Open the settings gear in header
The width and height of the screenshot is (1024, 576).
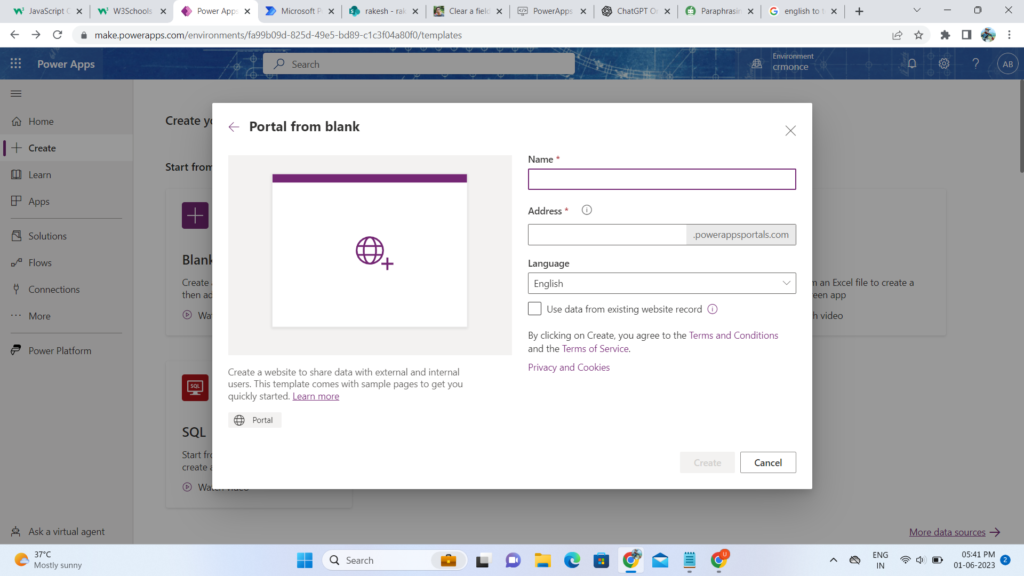(944, 63)
